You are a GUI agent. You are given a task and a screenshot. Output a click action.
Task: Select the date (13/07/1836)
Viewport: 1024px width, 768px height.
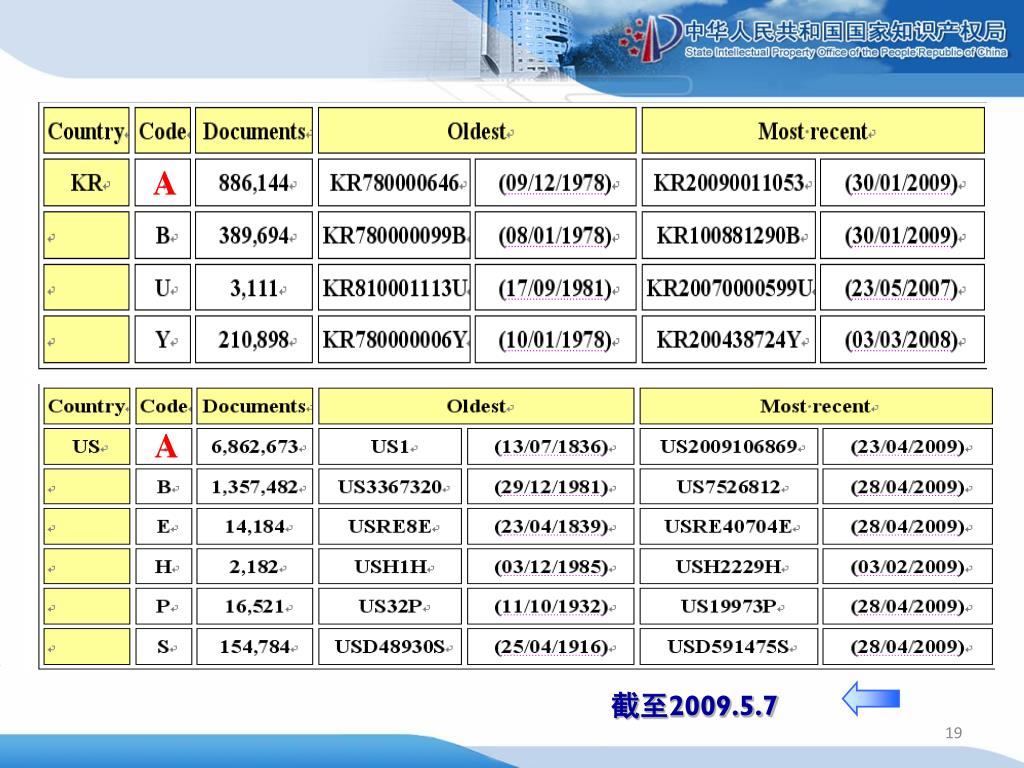551,447
